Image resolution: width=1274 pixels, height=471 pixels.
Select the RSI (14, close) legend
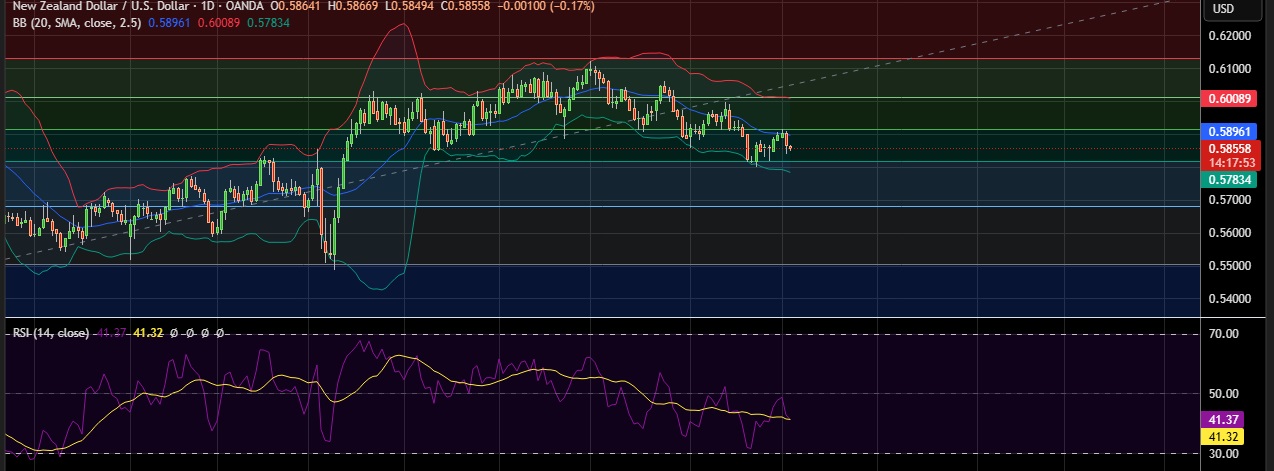[50, 333]
